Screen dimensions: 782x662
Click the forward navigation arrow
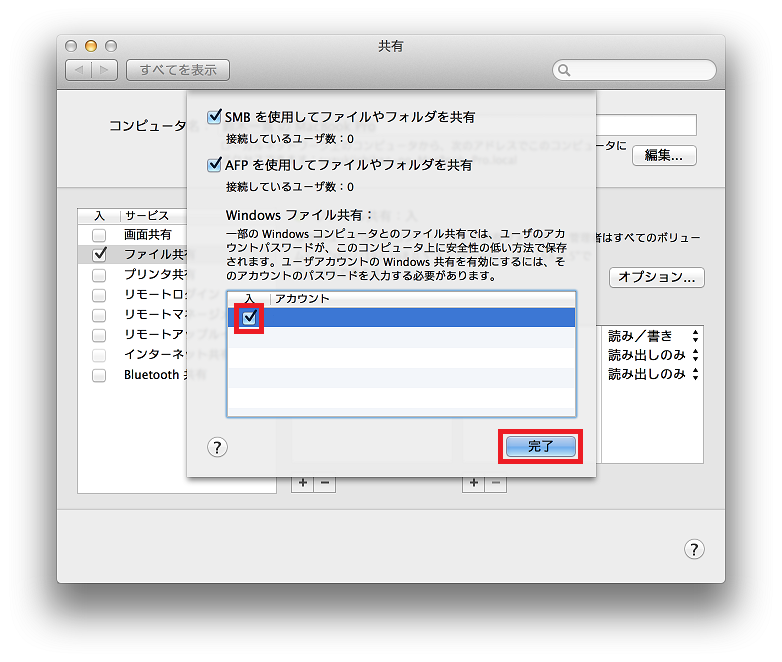tap(105, 70)
